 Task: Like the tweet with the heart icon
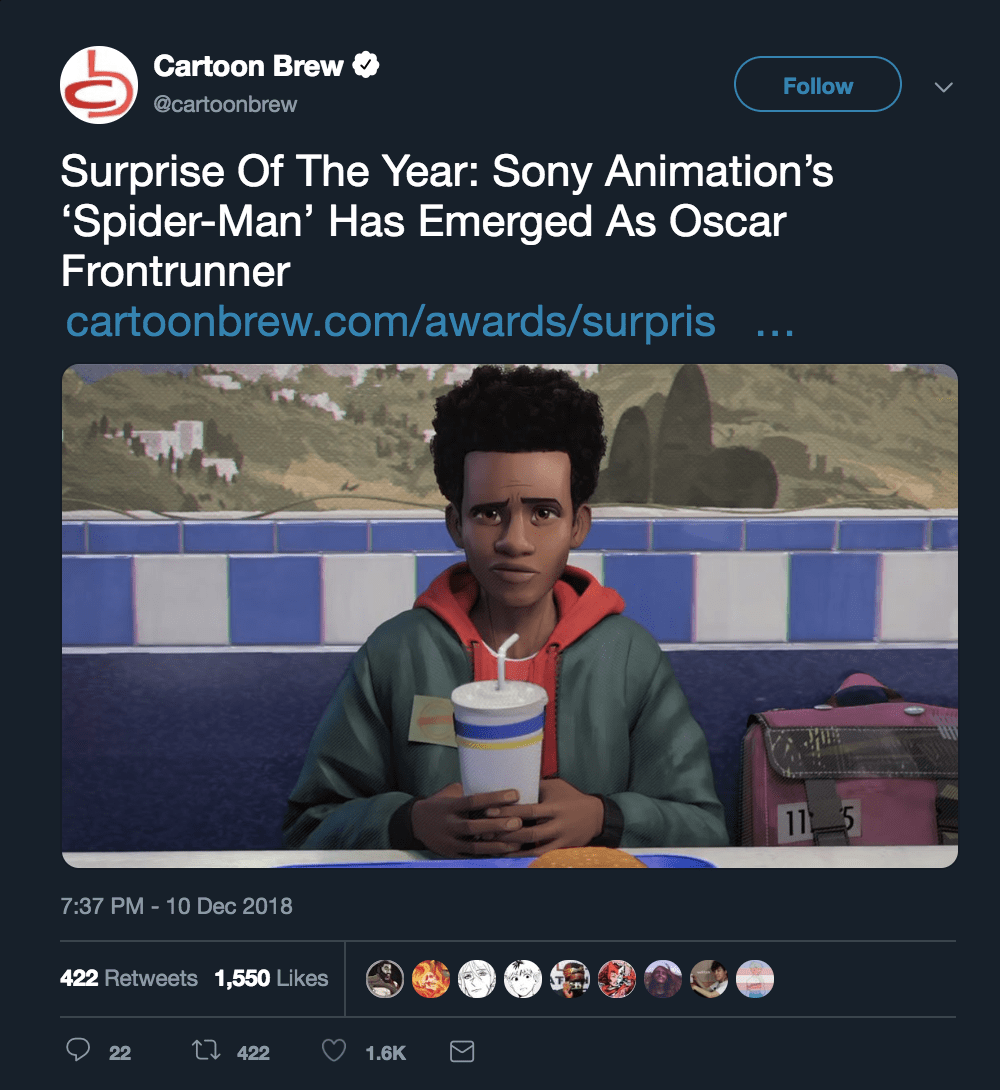coord(334,1051)
